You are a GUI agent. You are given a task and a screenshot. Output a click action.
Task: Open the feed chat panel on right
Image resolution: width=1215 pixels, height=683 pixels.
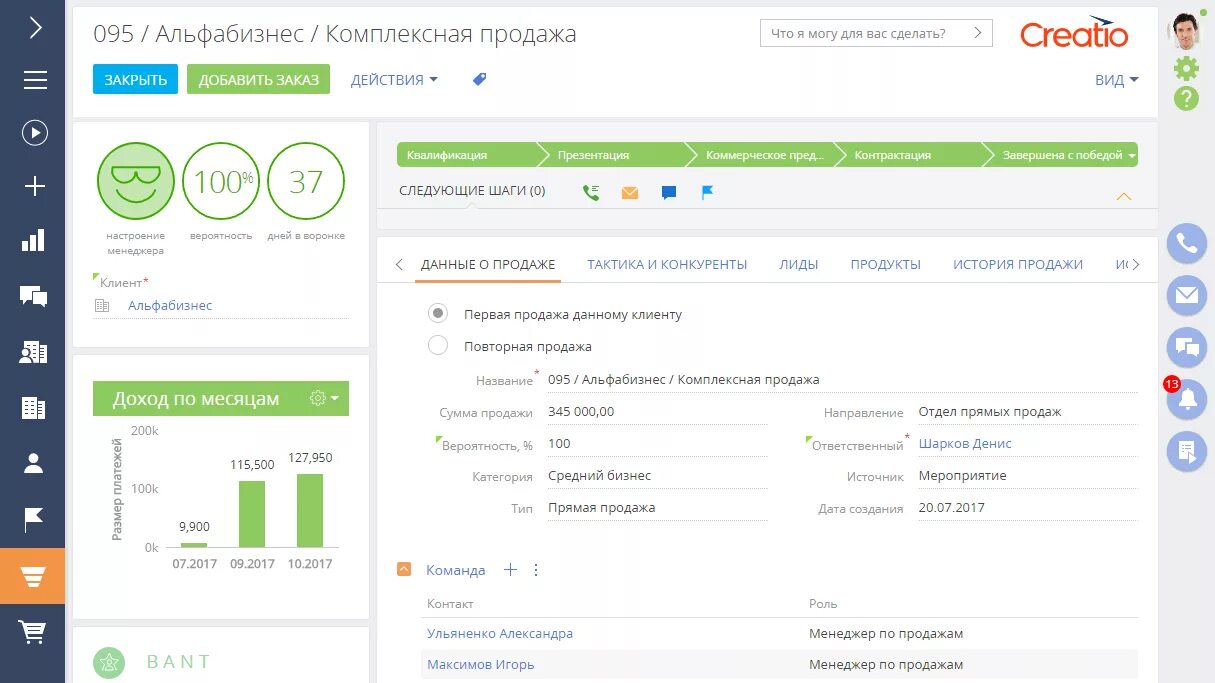pyautogui.click(x=1187, y=348)
